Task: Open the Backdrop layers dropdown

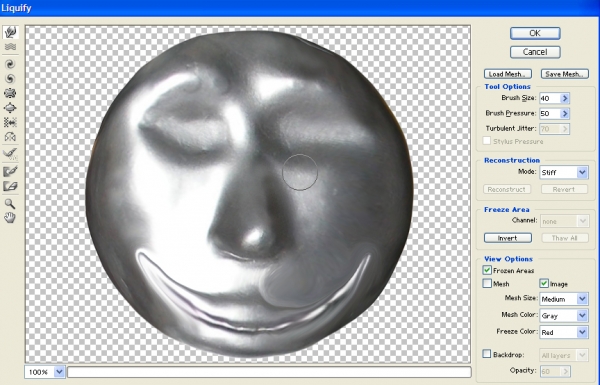Action: pos(582,356)
